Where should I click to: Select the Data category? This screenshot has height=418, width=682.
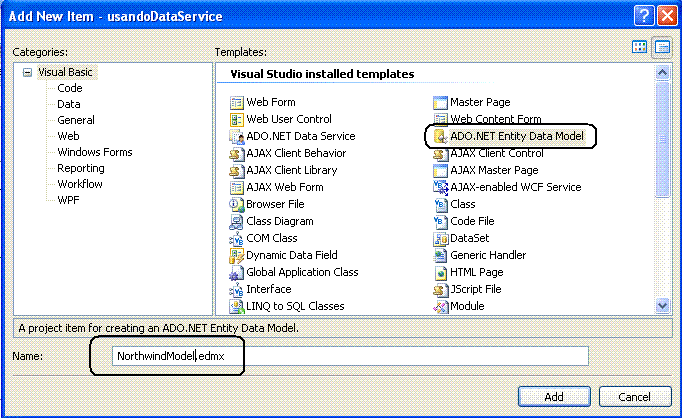[x=69, y=104]
